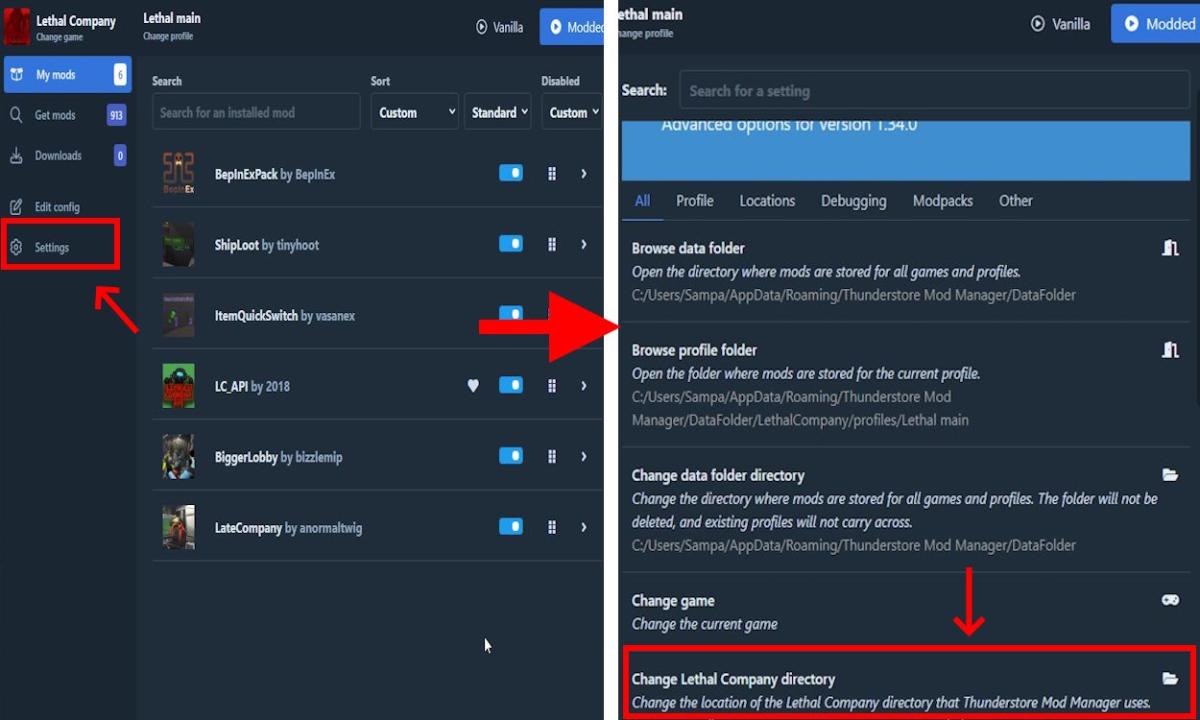Click the settings search input field
Image resolution: width=1200 pixels, height=720 pixels.
click(934, 90)
